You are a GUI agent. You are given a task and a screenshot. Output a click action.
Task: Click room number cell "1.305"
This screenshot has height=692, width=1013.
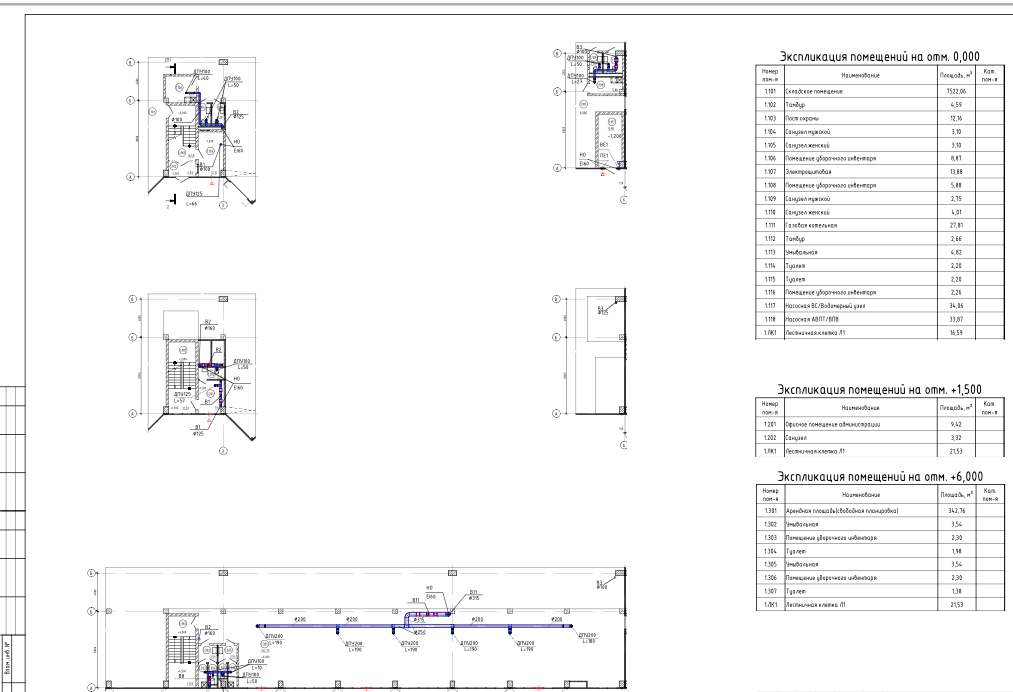tap(771, 565)
